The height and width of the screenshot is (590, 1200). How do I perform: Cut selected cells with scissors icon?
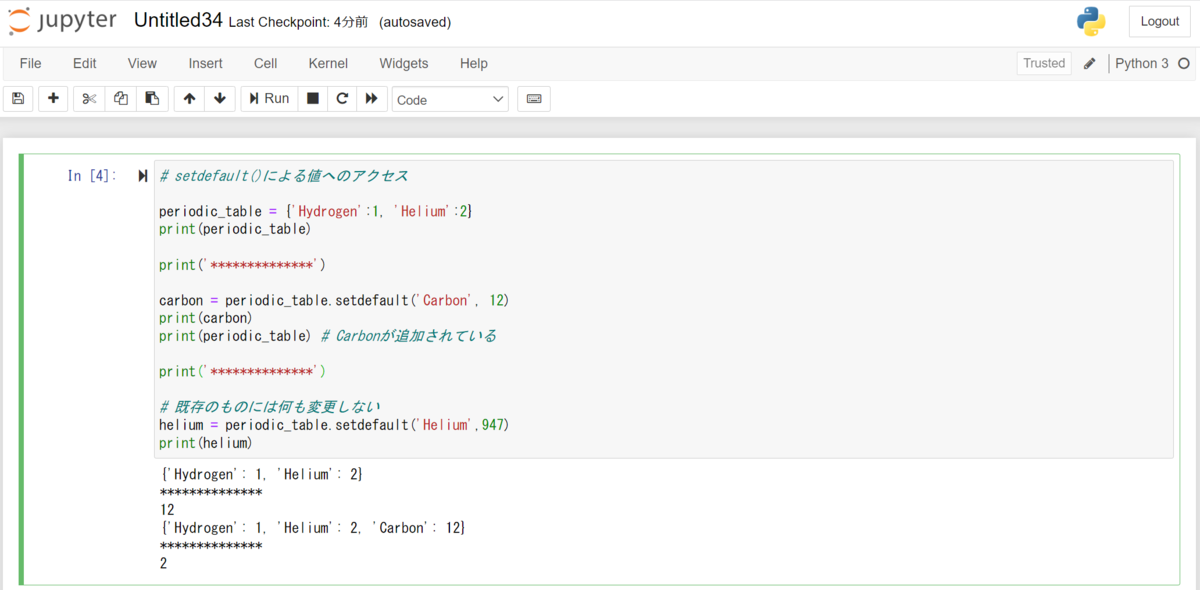pyautogui.click(x=89, y=99)
